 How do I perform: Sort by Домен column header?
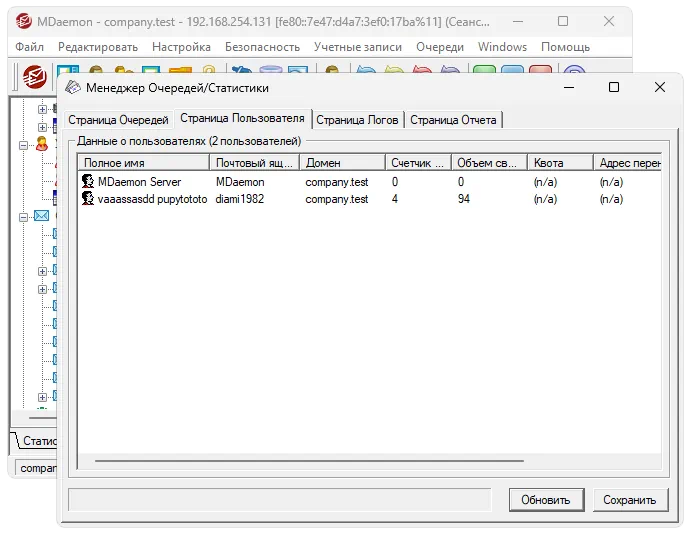(342, 163)
